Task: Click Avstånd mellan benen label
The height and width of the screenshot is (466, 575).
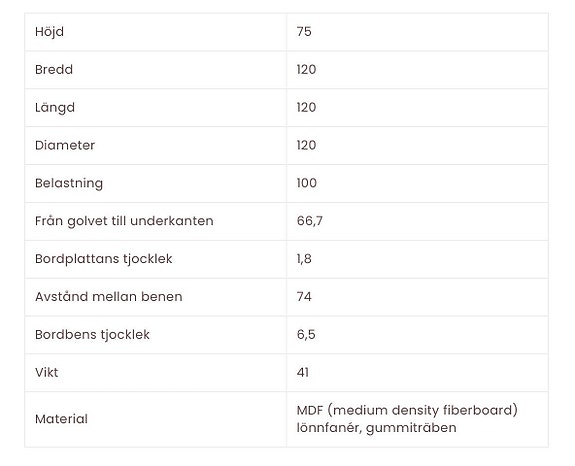Action: (x=109, y=297)
